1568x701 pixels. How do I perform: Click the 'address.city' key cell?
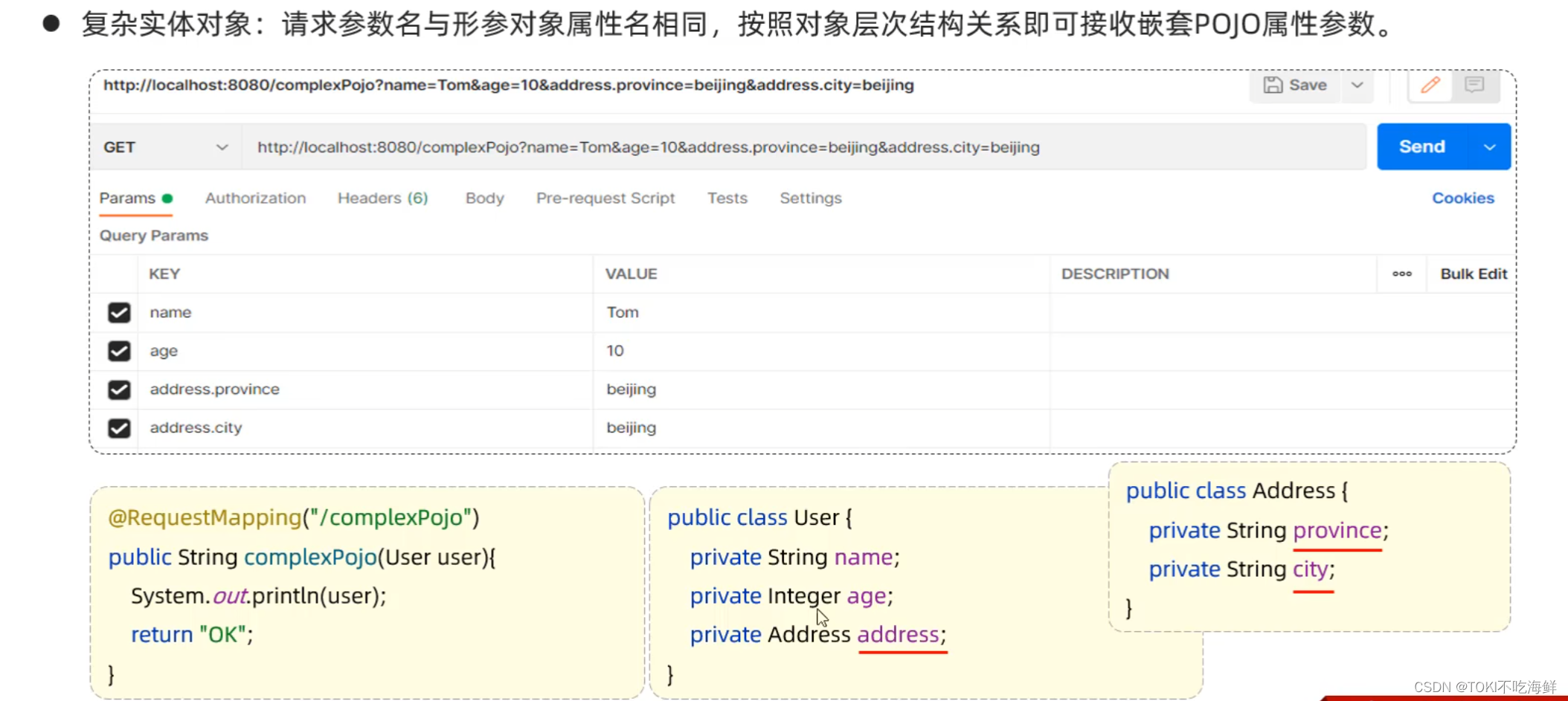point(365,428)
